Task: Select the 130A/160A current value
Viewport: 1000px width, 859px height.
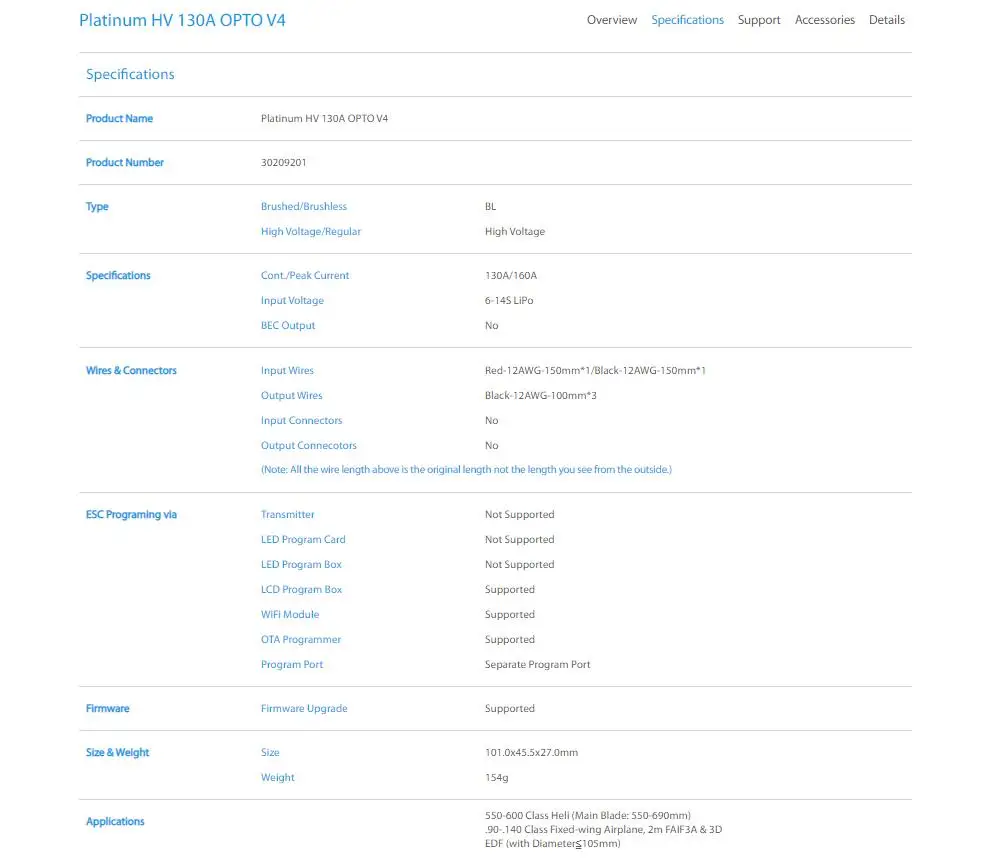Action: pos(511,275)
